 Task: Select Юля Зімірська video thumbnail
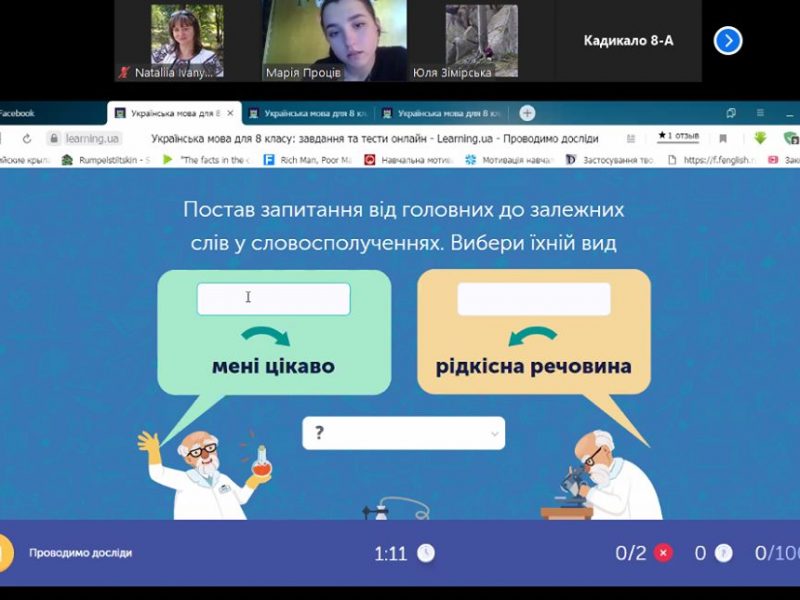pyautogui.click(x=481, y=41)
